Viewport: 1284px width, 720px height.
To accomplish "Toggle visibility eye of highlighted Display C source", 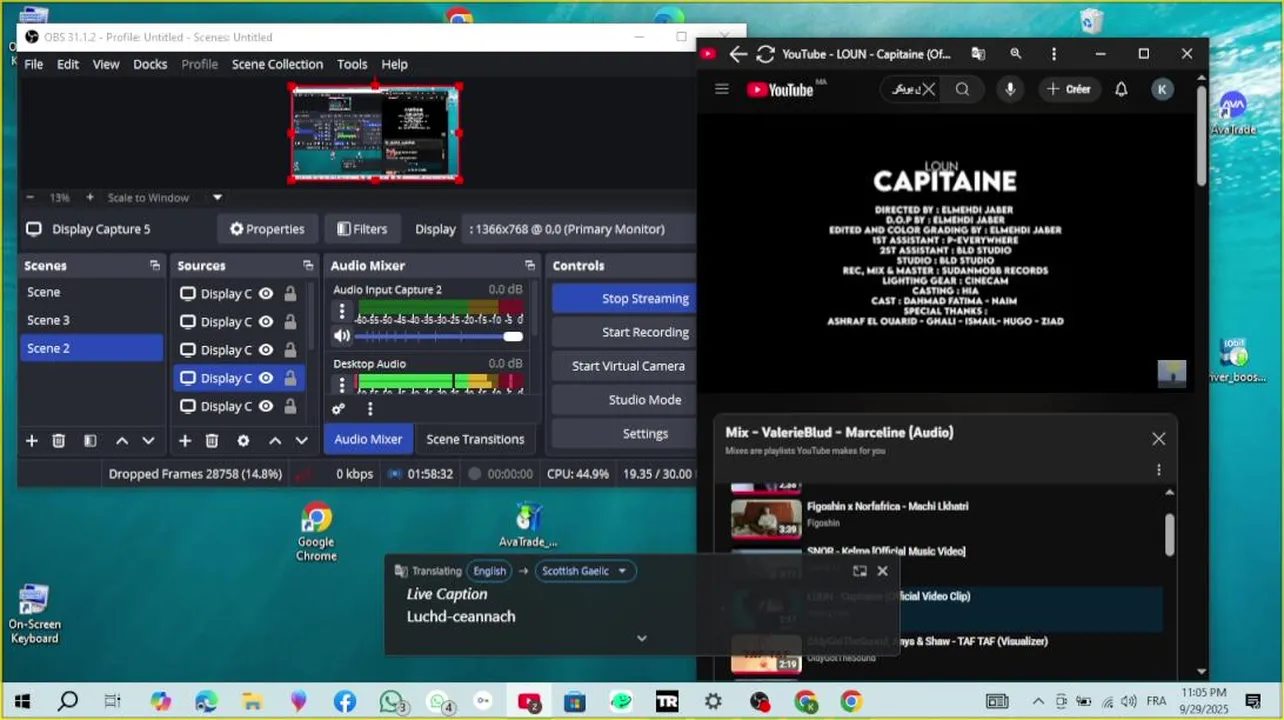I will tap(266, 378).
